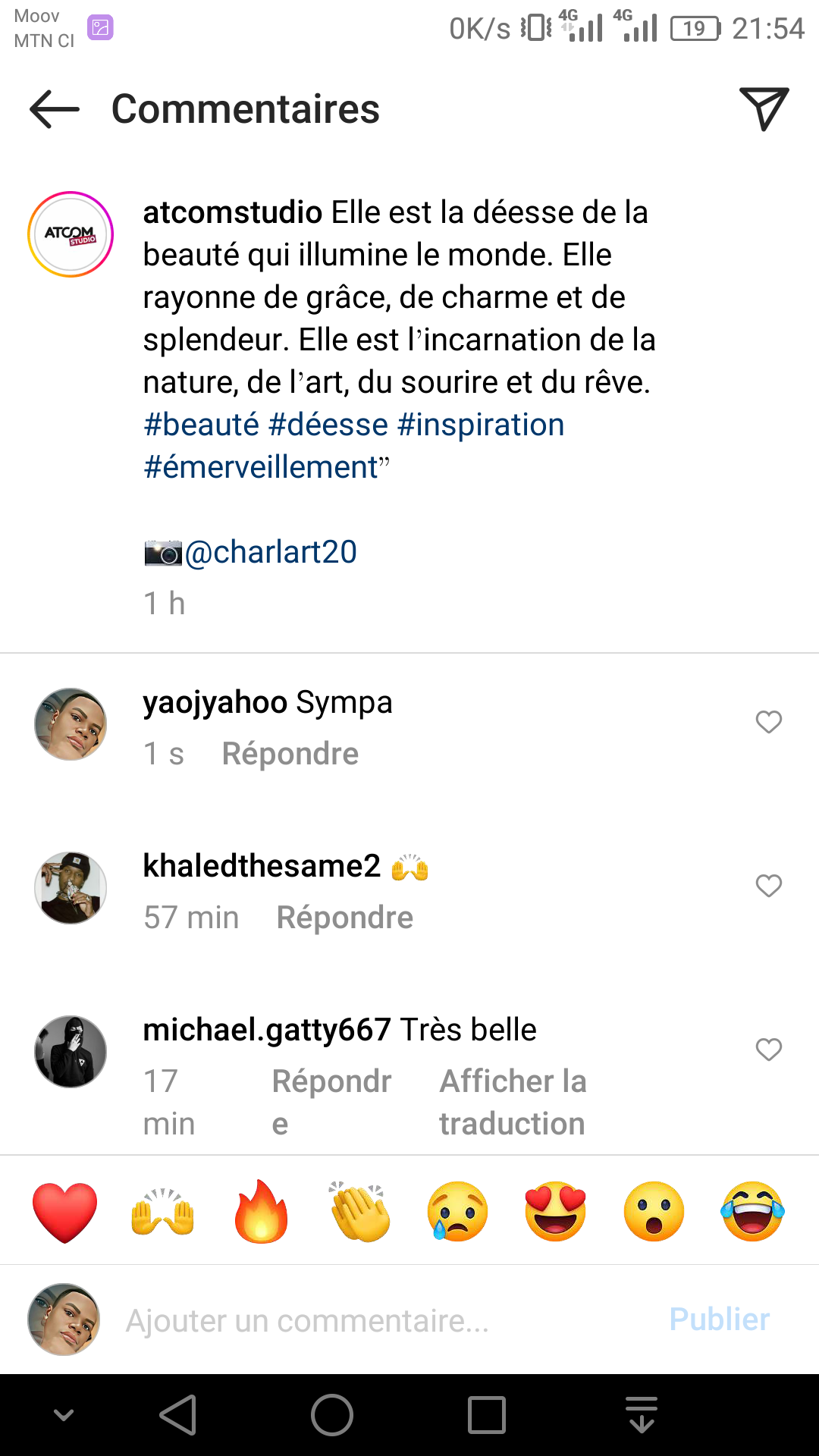Show translation of michael.gatty667's comment
This screenshot has width=819, height=1456.
point(513,1102)
